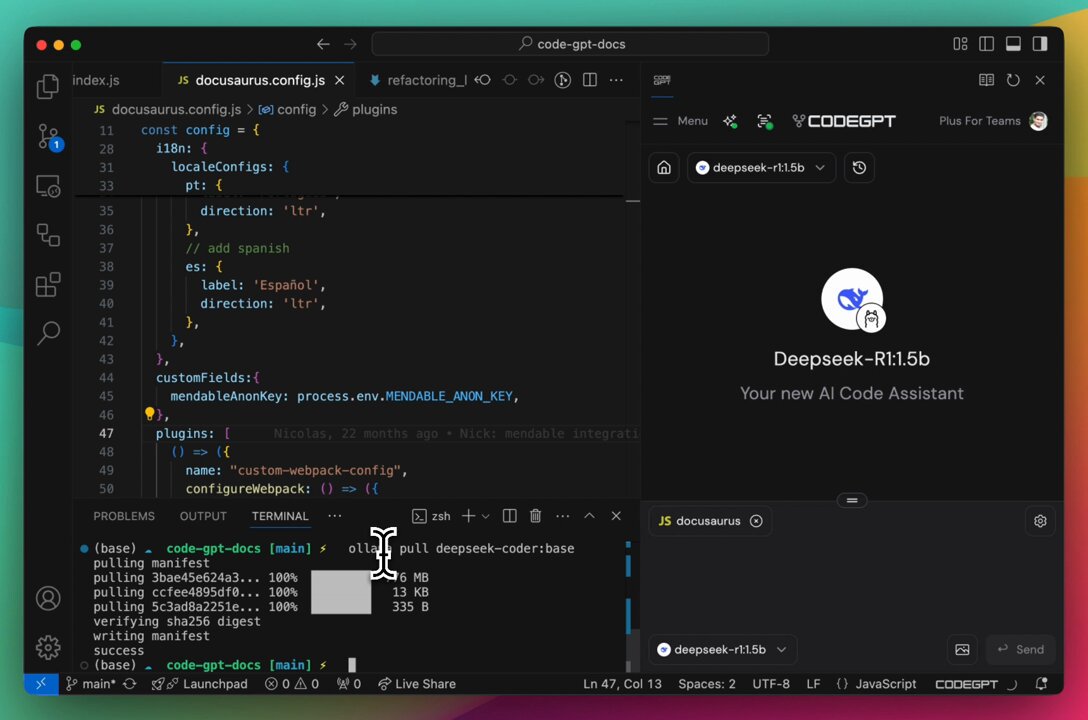Close the docusaurus.config.js tab

point(340,80)
